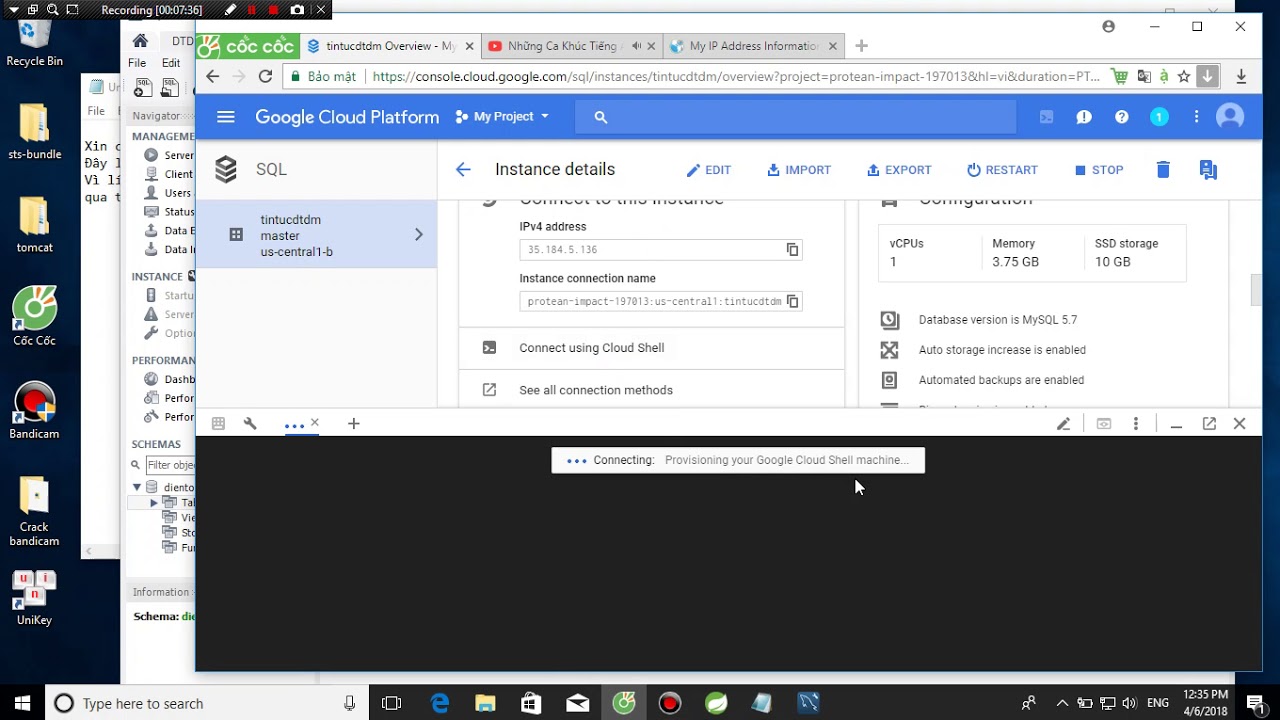Viewport: 1280px width, 720px height.
Task: Click the EDIT instance button
Action: (x=708, y=170)
